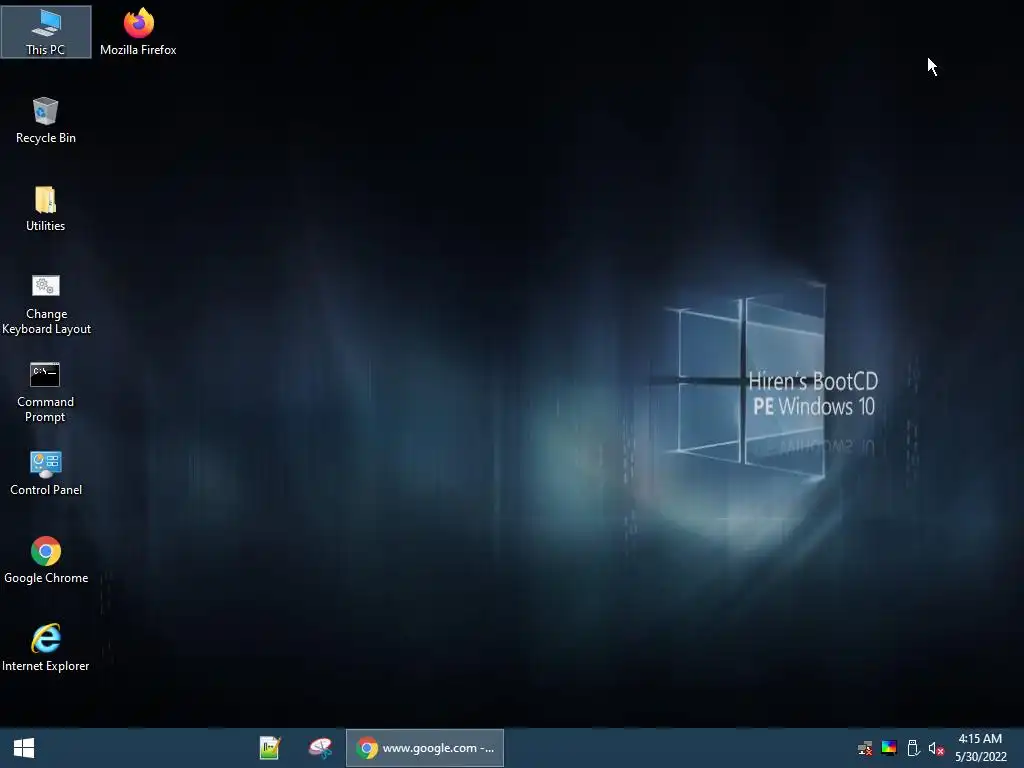Open the muted volume tray icon

pos(936,748)
